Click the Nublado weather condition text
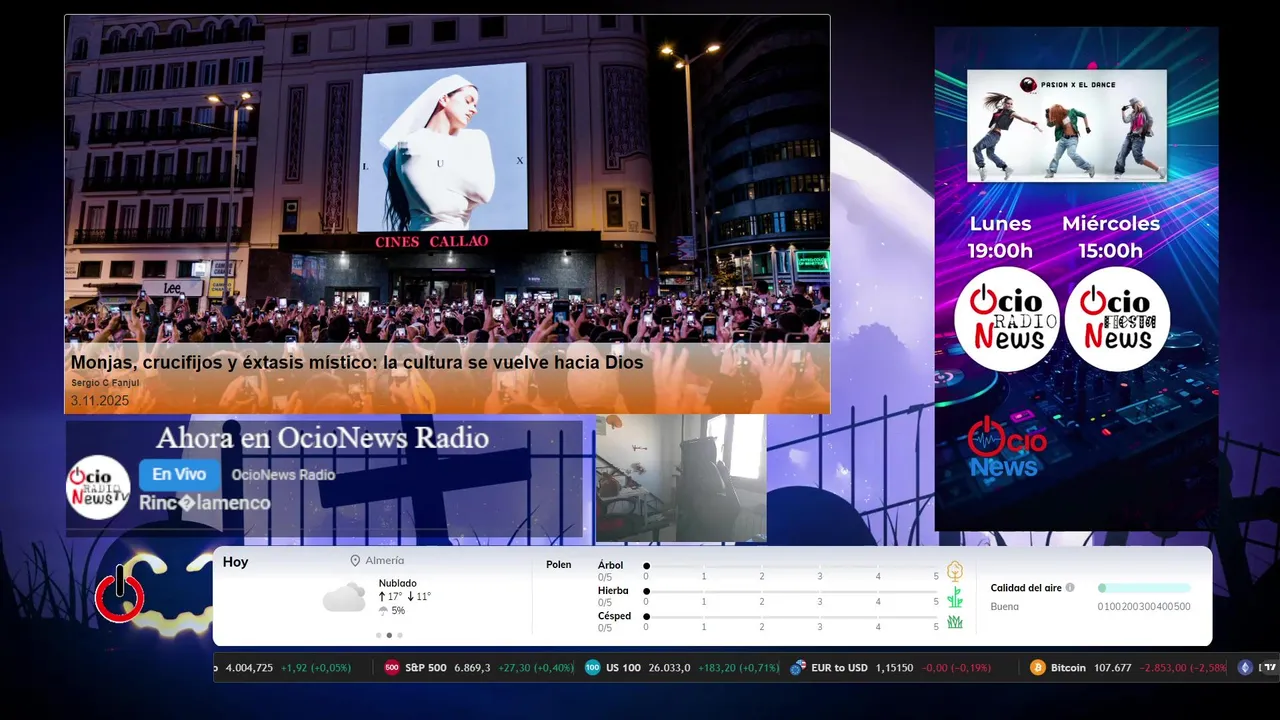The width and height of the screenshot is (1280, 720). click(398, 583)
